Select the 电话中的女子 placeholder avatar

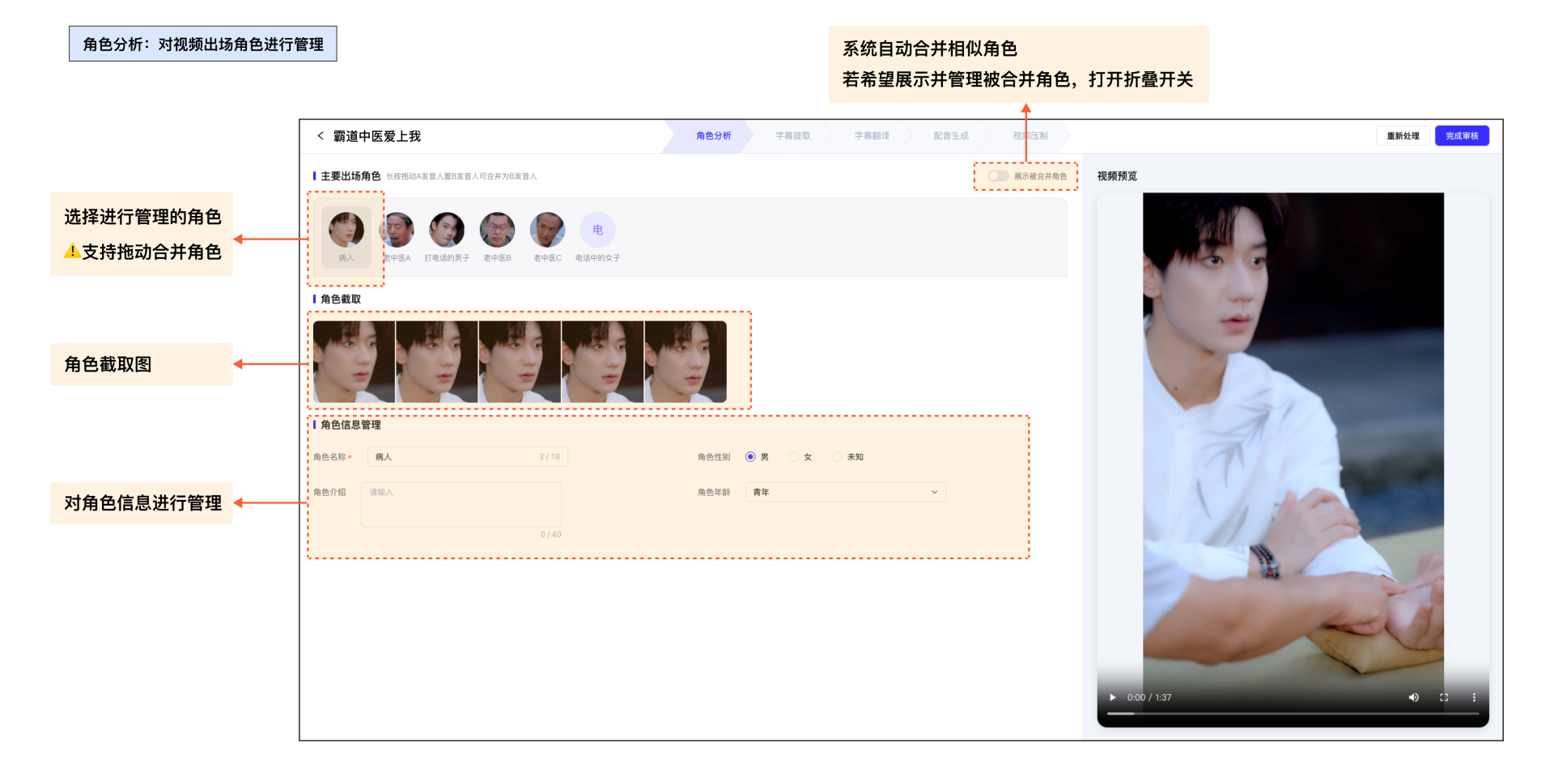point(597,230)
